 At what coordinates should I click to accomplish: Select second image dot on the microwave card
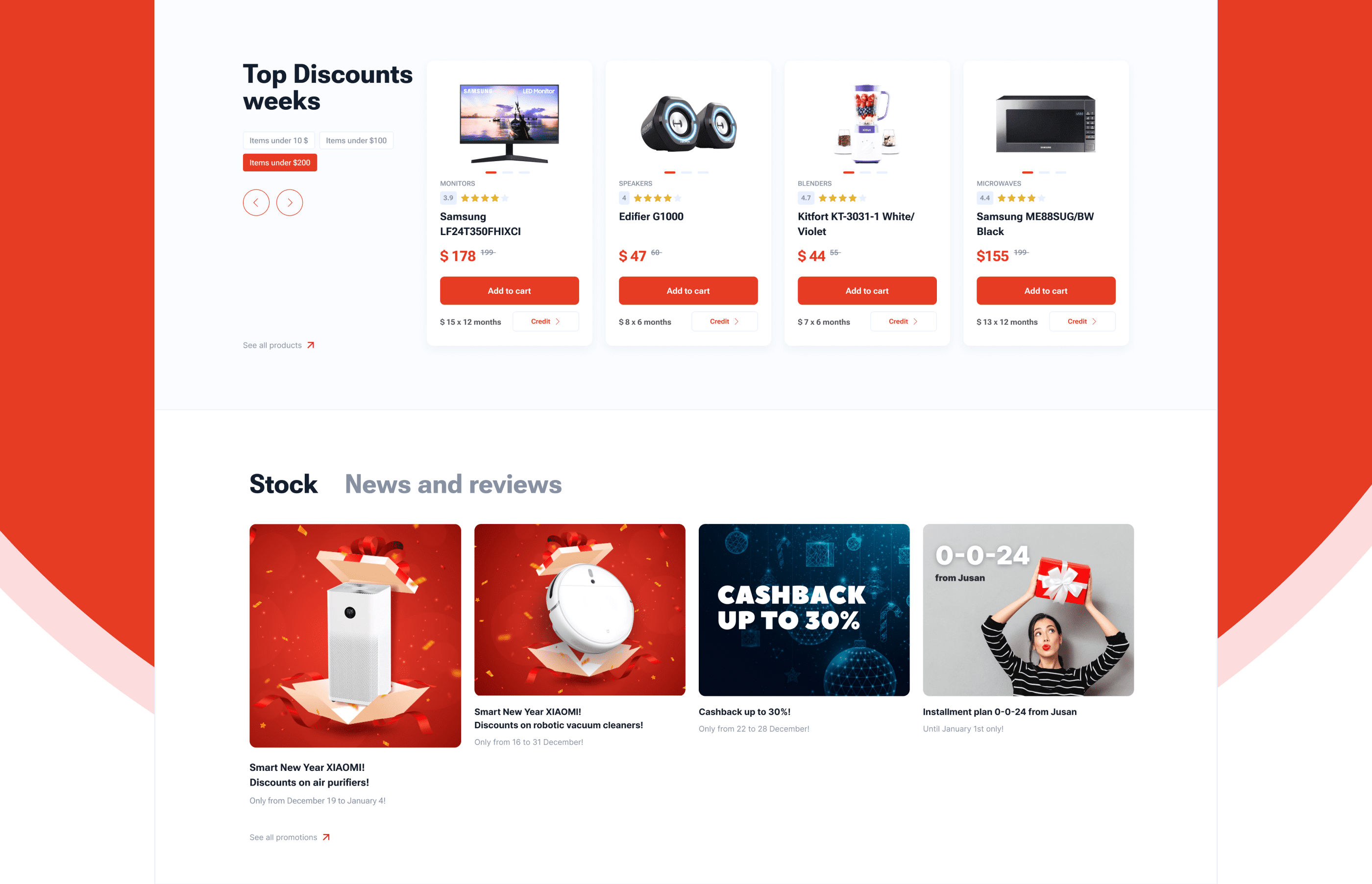pyautogui.click(x=1044, y=172)
